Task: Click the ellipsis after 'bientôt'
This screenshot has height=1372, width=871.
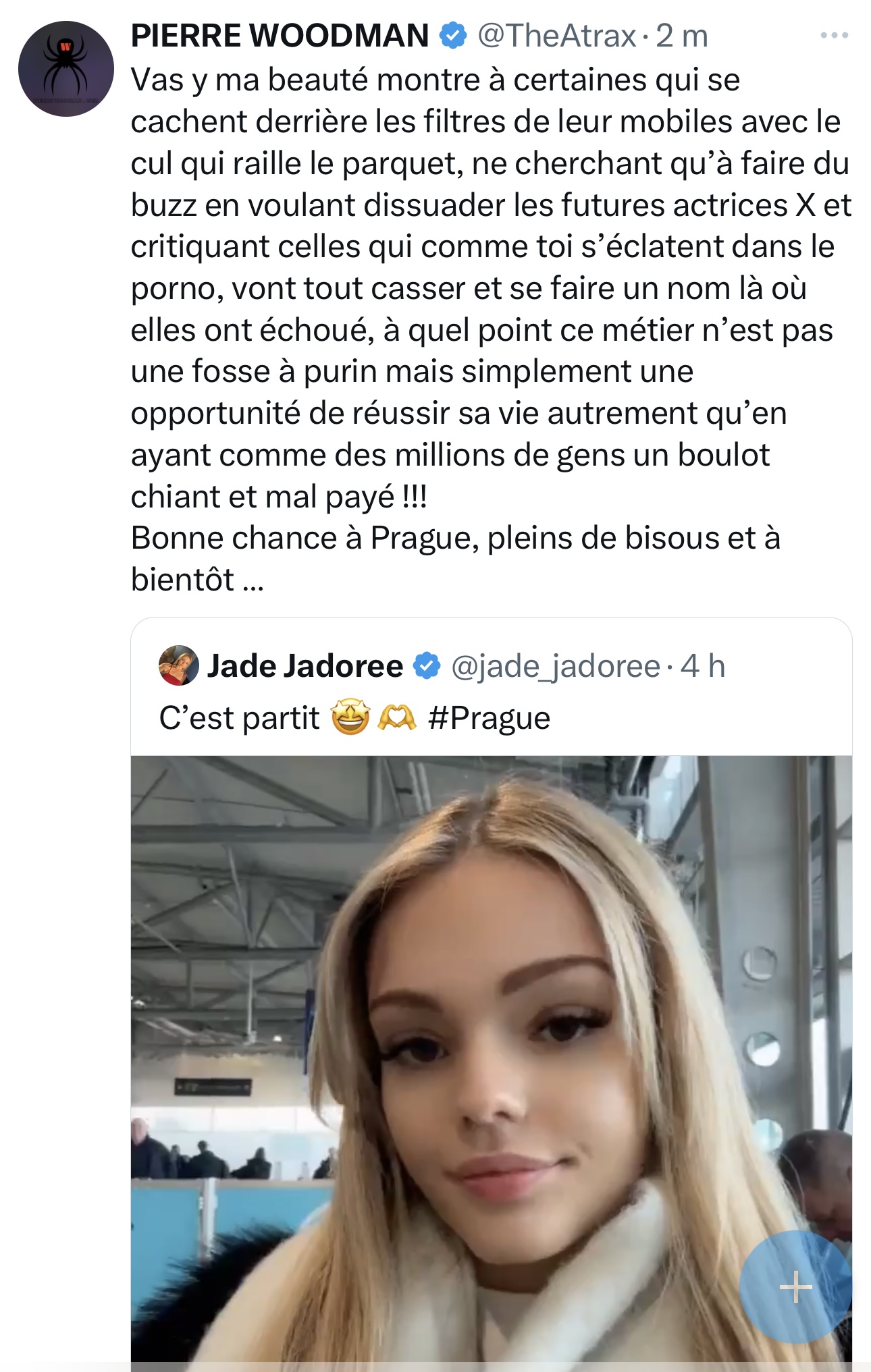Action: pos(253,581)
